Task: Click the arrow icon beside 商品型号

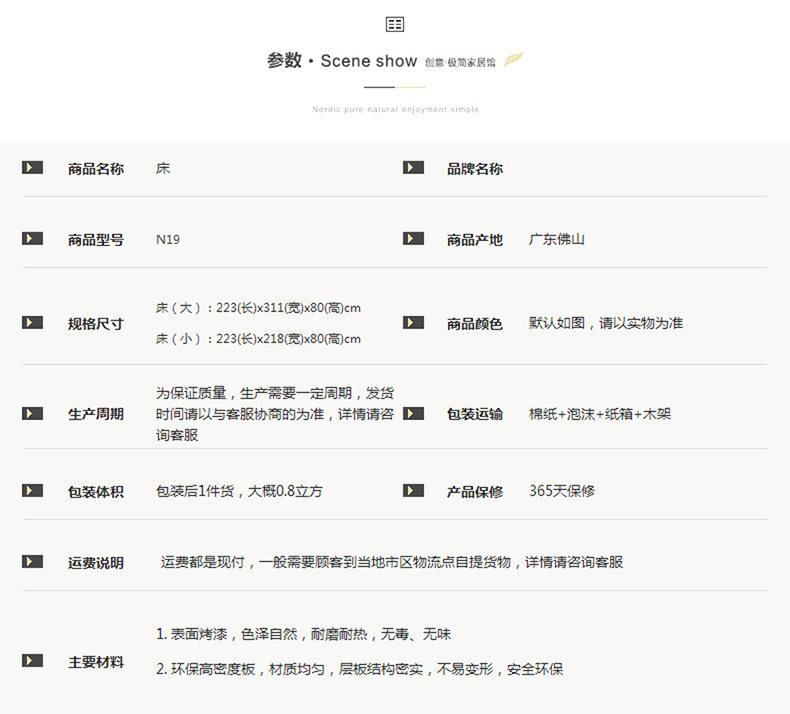Action: point(32,238)
